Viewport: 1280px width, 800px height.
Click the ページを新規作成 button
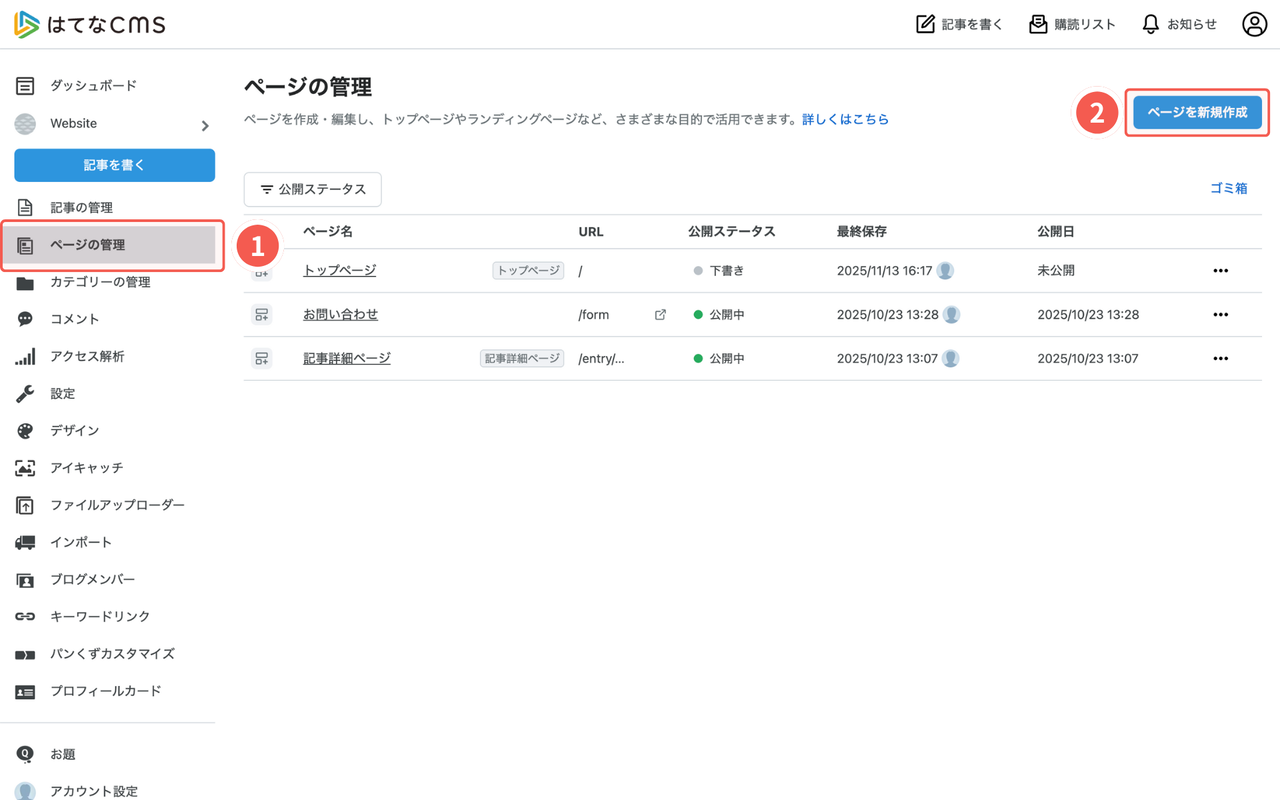(1196, 113)
